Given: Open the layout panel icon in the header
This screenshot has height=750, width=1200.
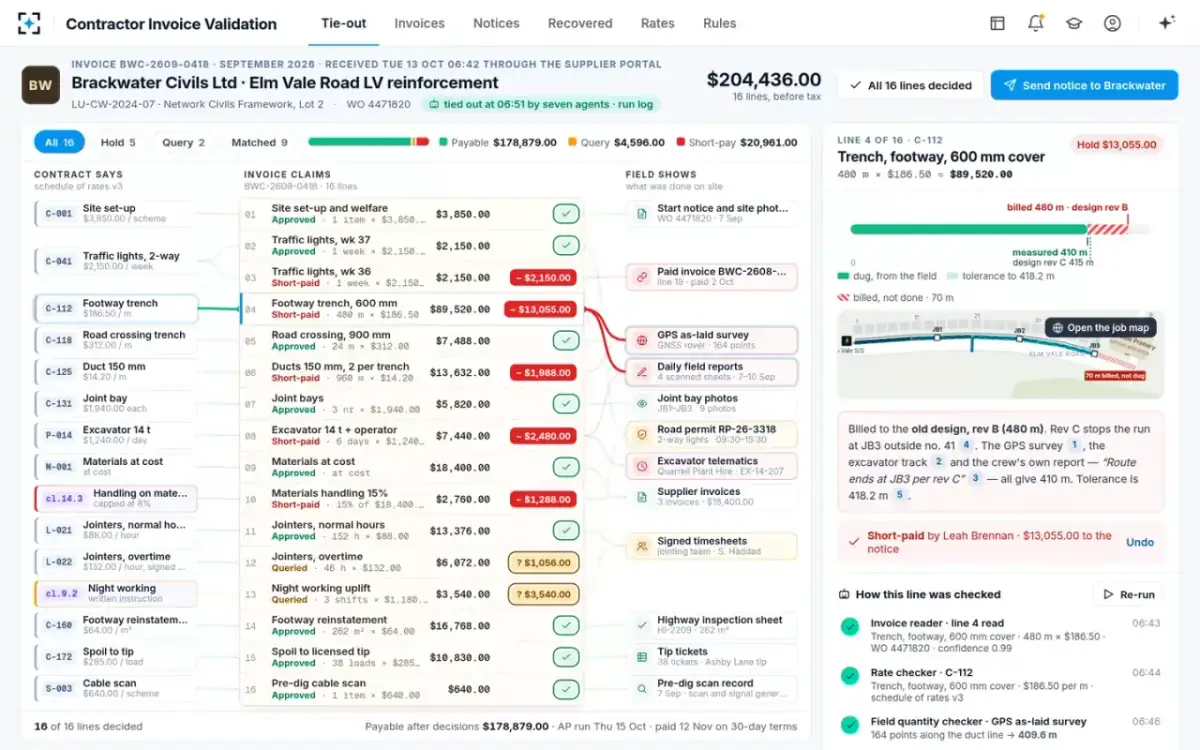Looking at the screenshot, I should (997, 23).
